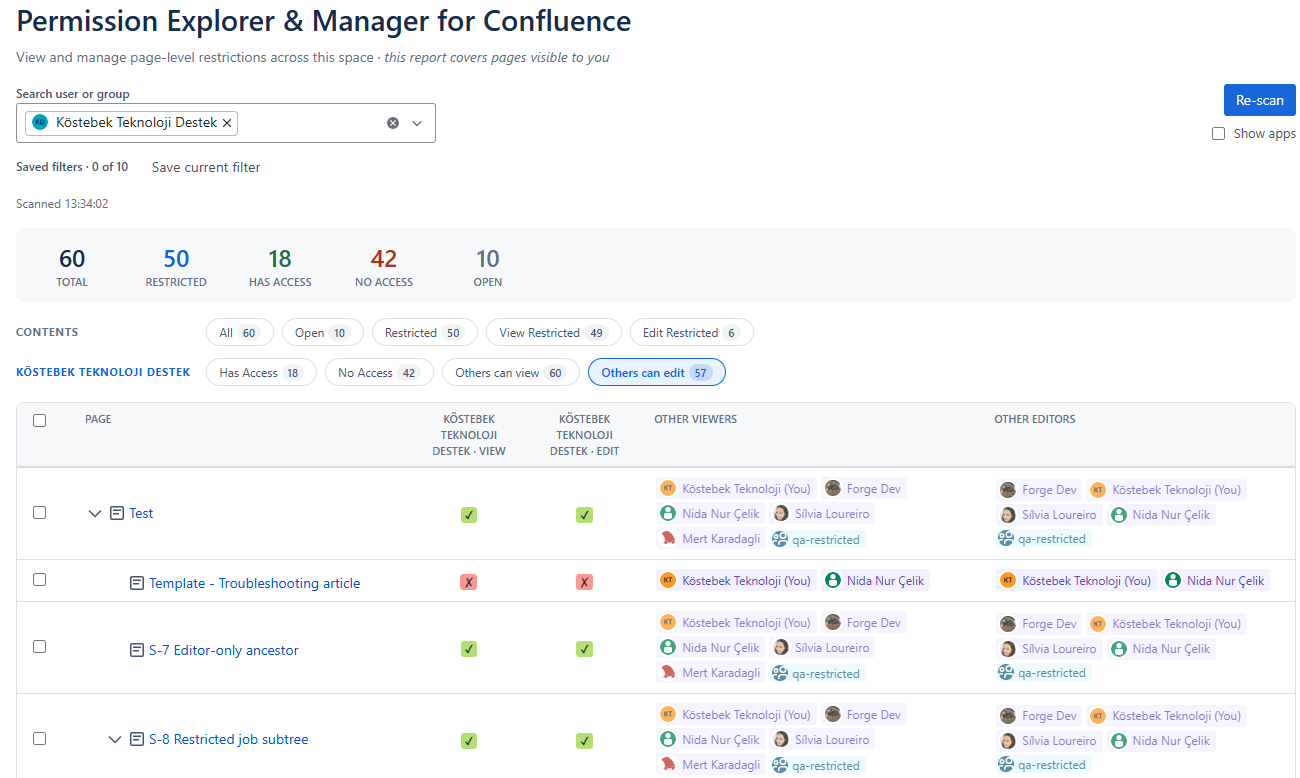Click green edit checkmark in Test row
1300x778 pixels.
coord(585,515)
